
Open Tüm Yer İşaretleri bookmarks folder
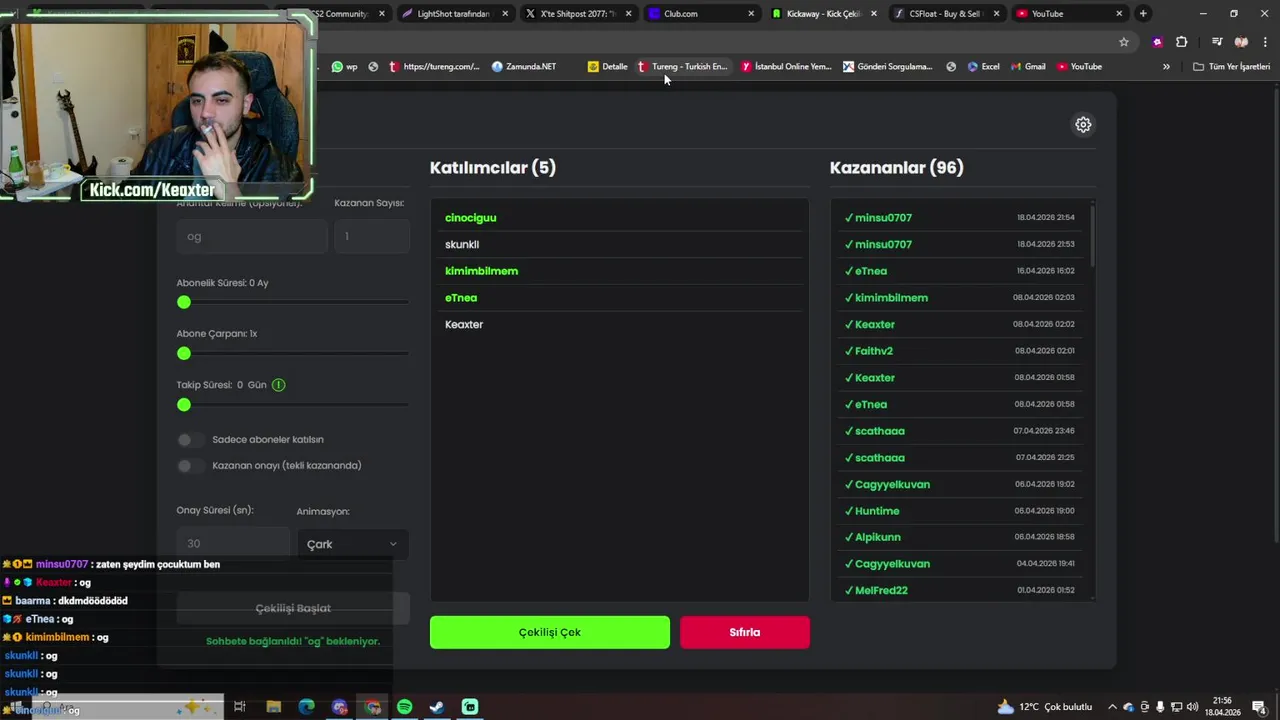point(1231,67)
